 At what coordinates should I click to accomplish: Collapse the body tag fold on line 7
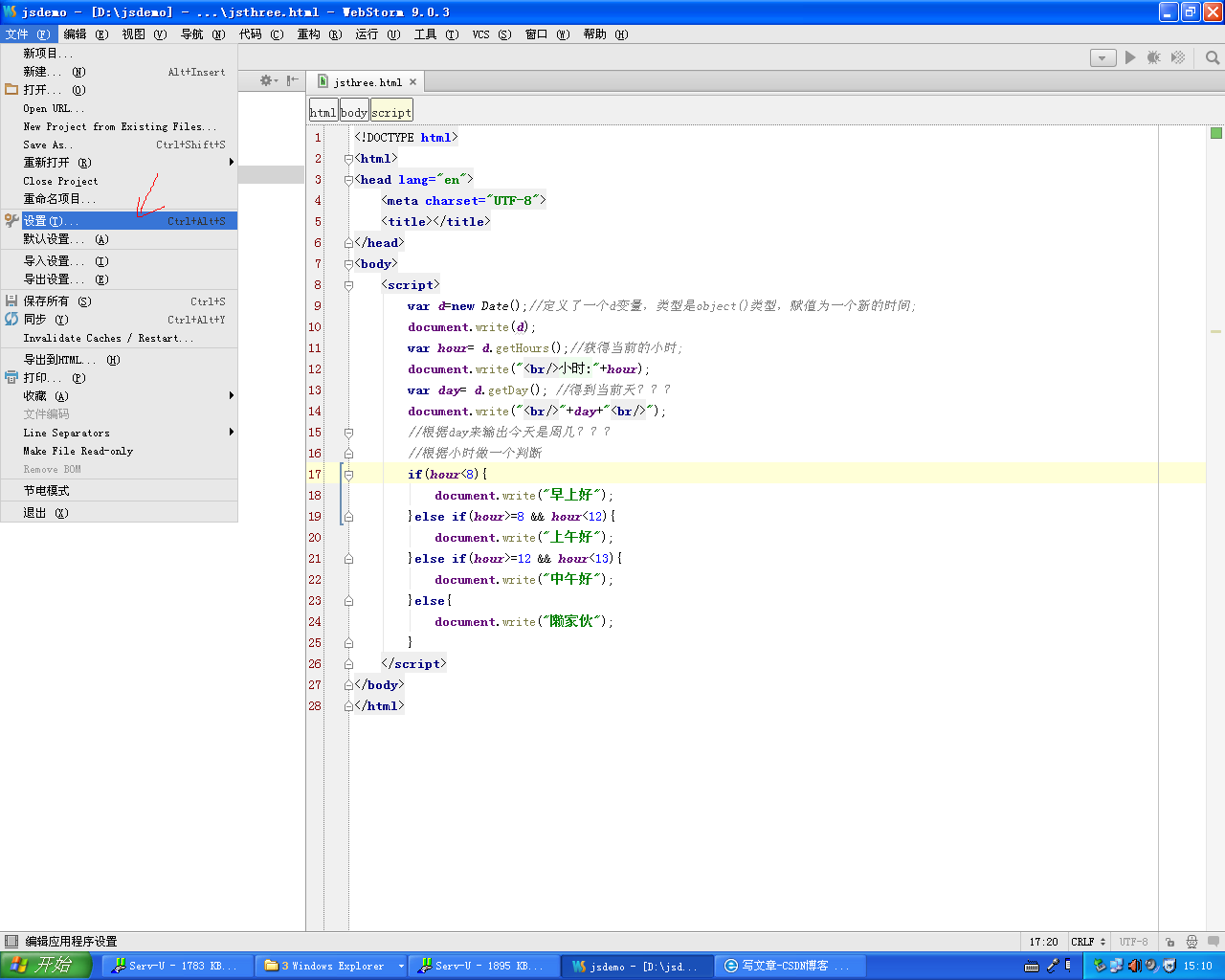[x=348, y=264]
